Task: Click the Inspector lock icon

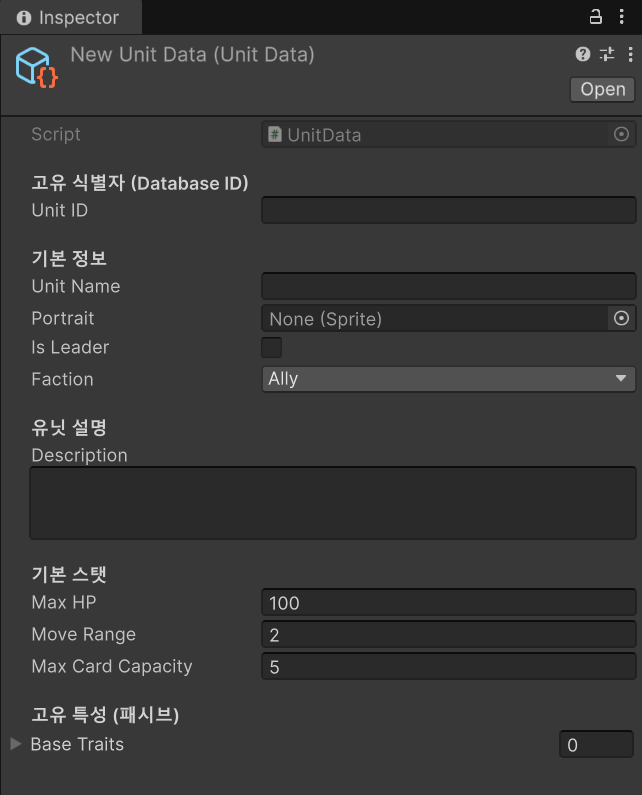Action: point(595,17)
